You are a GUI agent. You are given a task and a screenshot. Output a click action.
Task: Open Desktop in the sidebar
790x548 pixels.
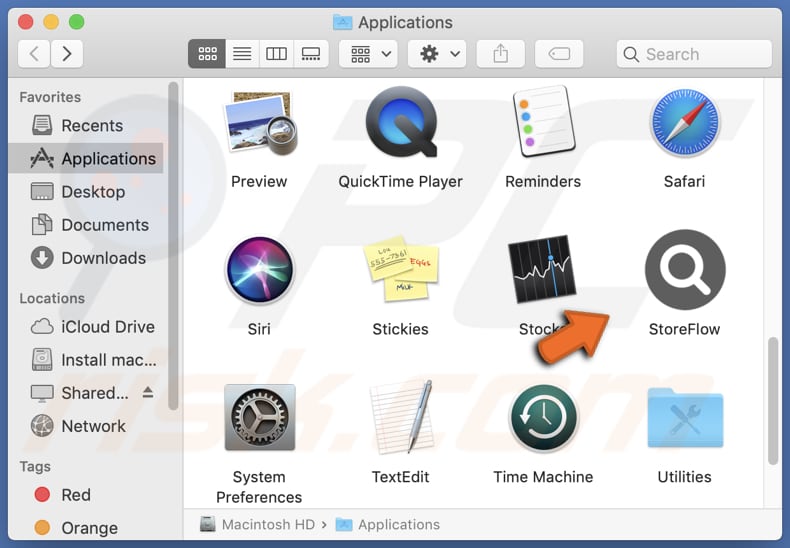tap(86, 192)
